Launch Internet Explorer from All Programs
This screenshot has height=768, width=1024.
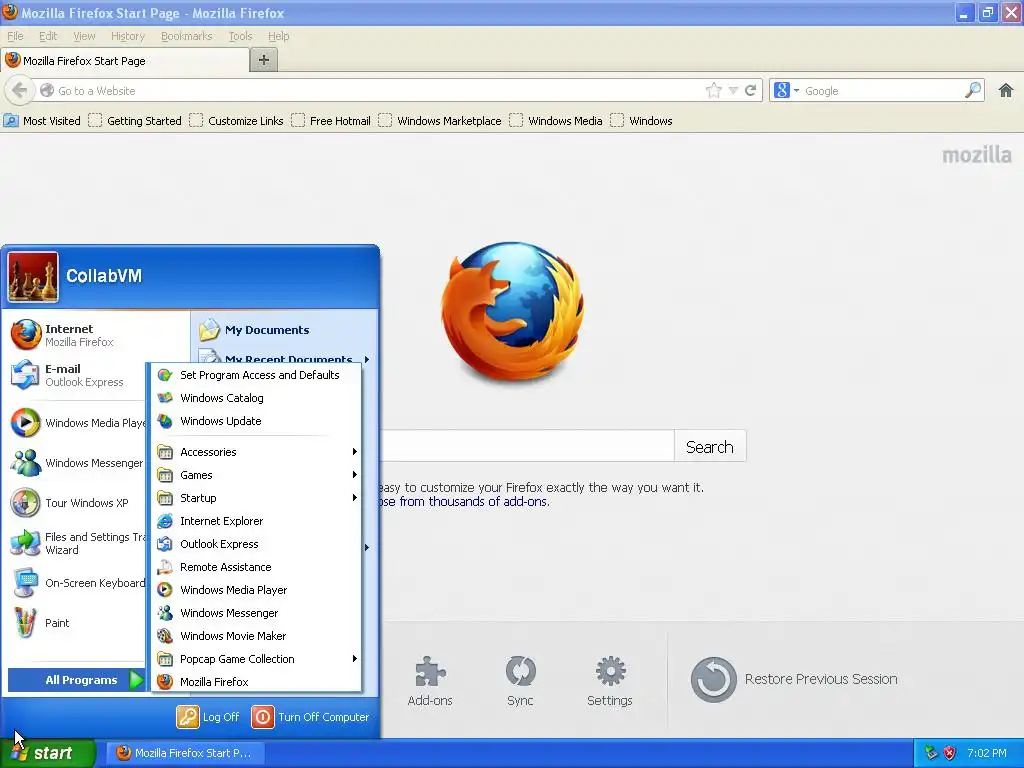[x=257, y=521]
